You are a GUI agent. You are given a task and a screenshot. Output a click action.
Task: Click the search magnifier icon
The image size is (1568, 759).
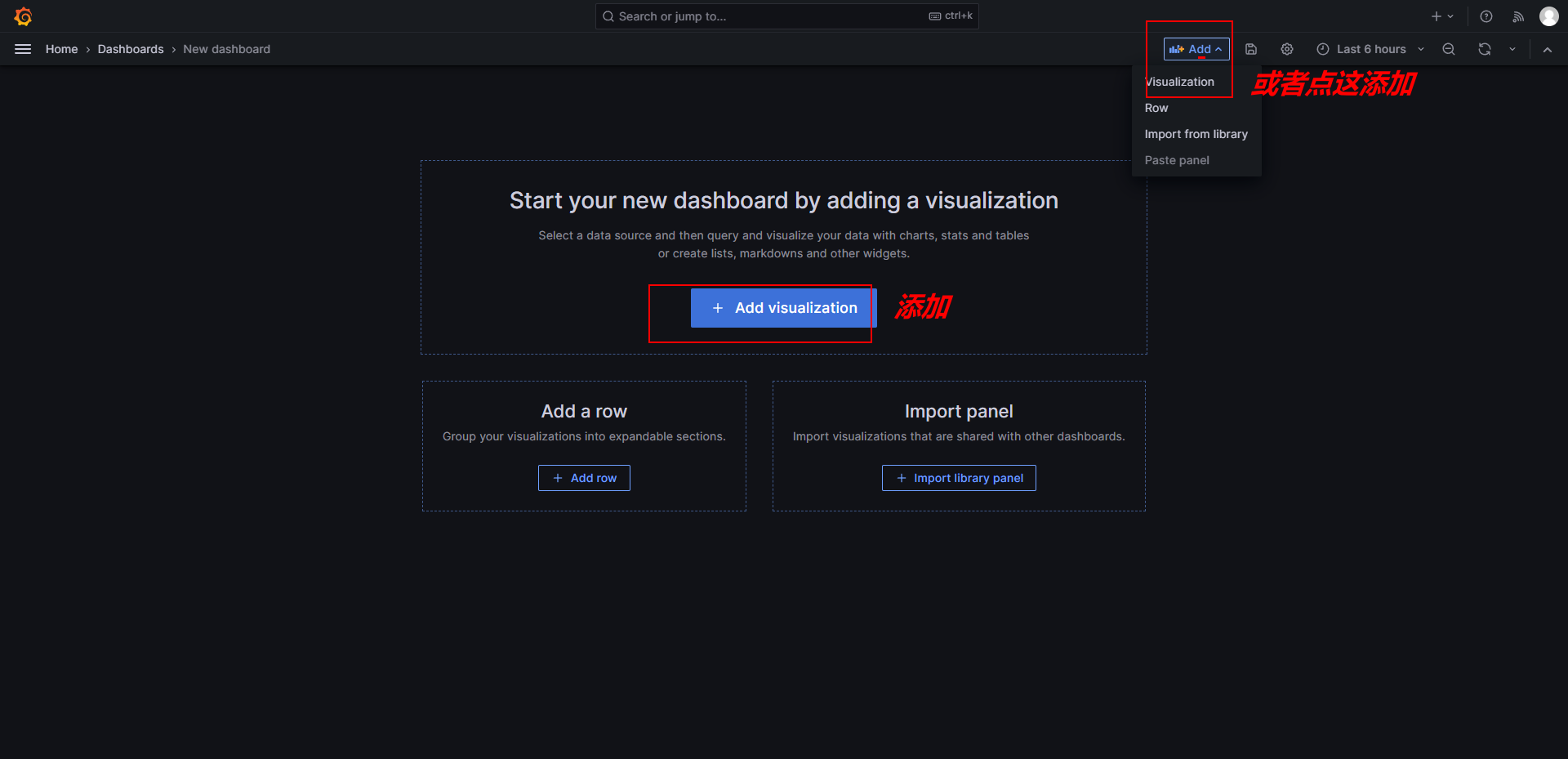[608, 16]
